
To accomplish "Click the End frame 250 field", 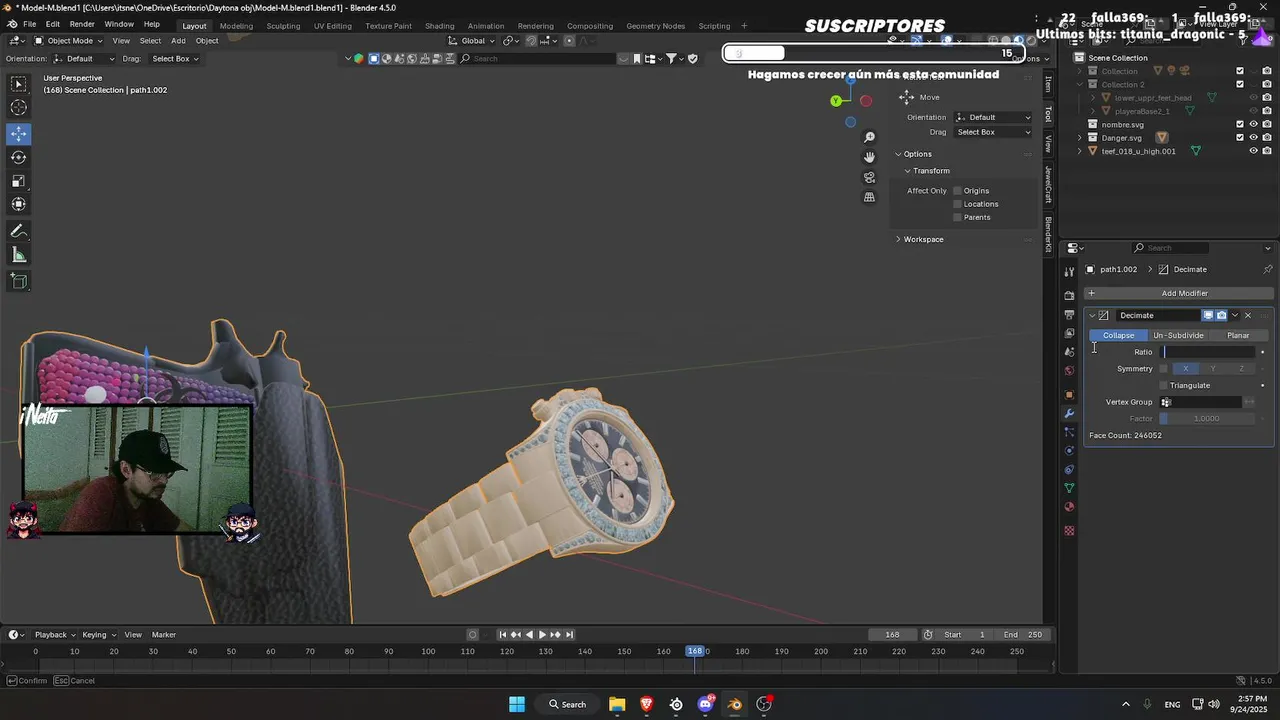I will (1023, 635).
